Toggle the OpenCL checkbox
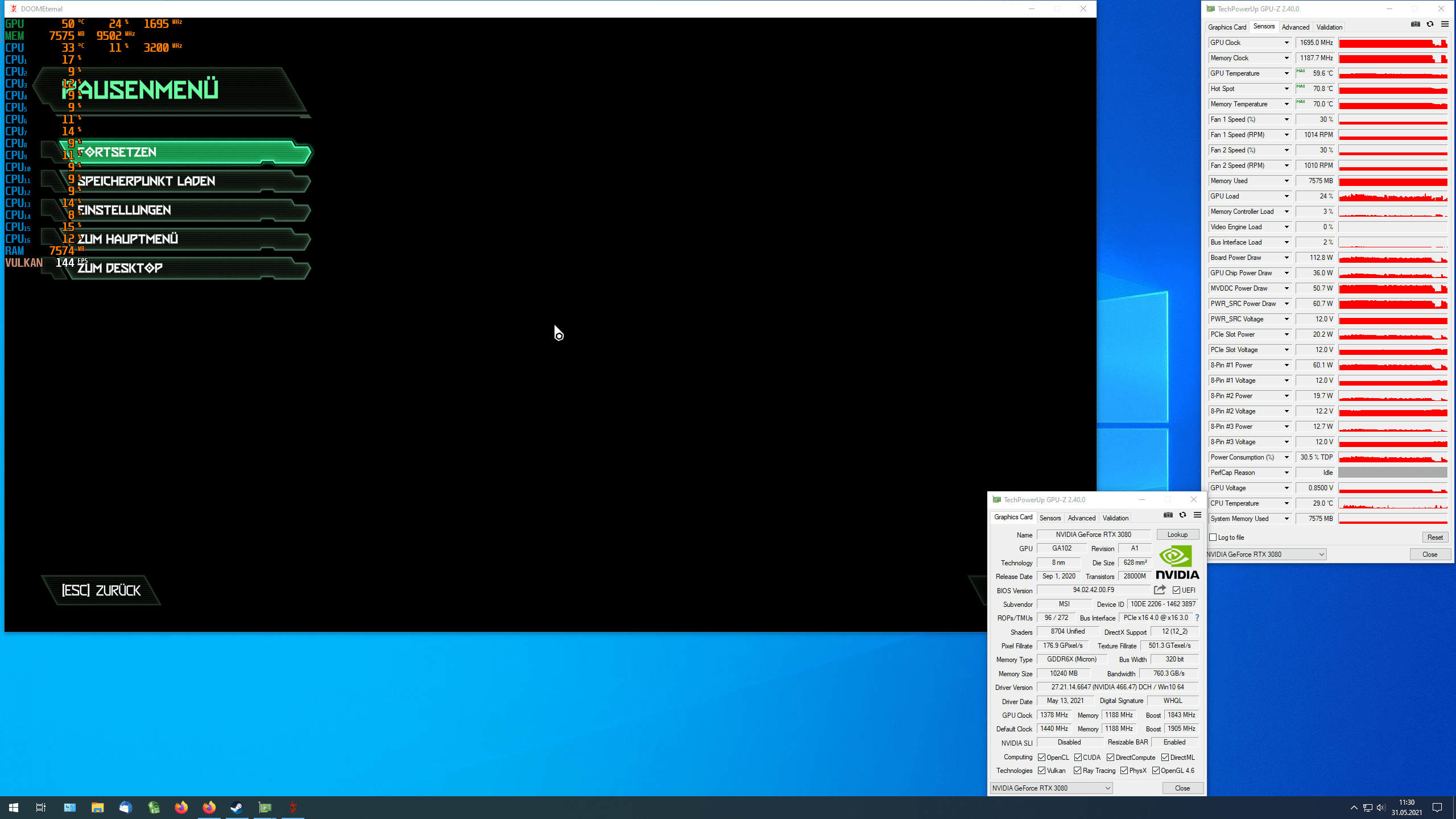 [x=1042, y=758]
